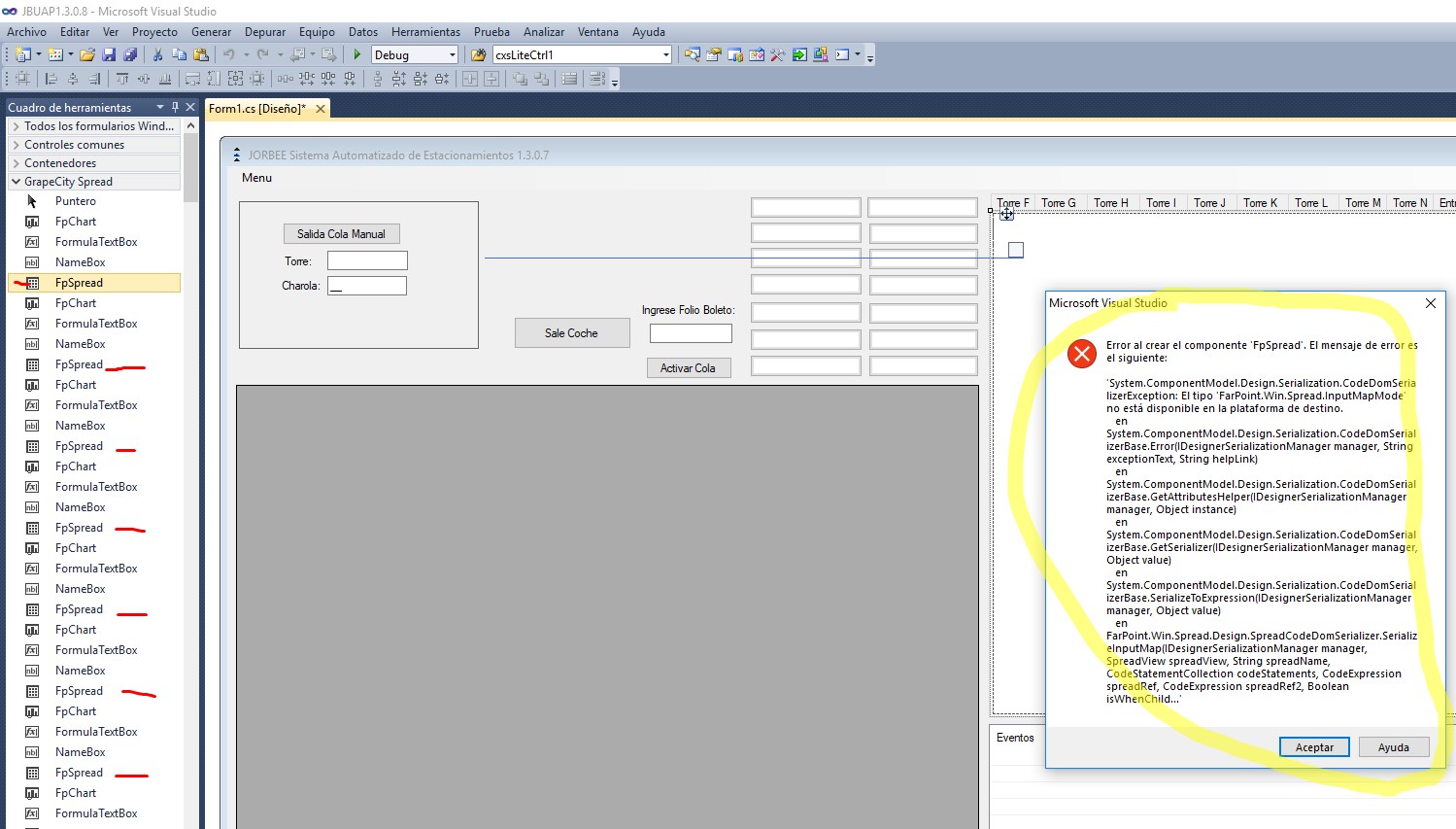Image resolution: width=1456 pixels, height=829 pixels.
Task: Cut the selection with the scissors icon
Action: tap(157, 54)
